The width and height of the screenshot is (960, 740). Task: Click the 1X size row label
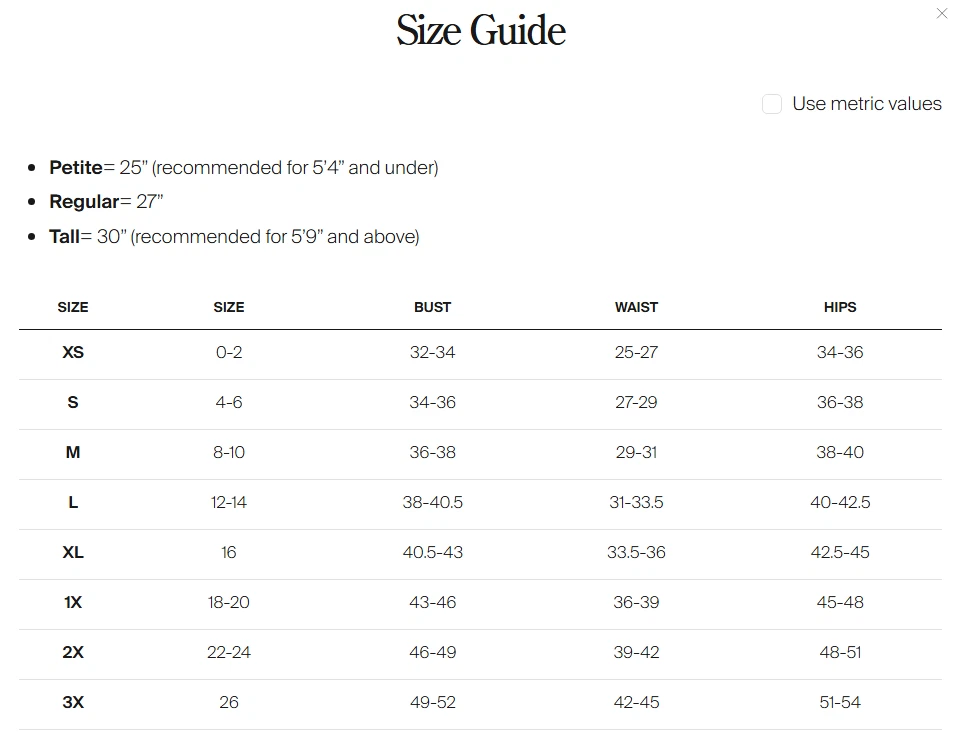pyautogui.click(x=73, y=603)
